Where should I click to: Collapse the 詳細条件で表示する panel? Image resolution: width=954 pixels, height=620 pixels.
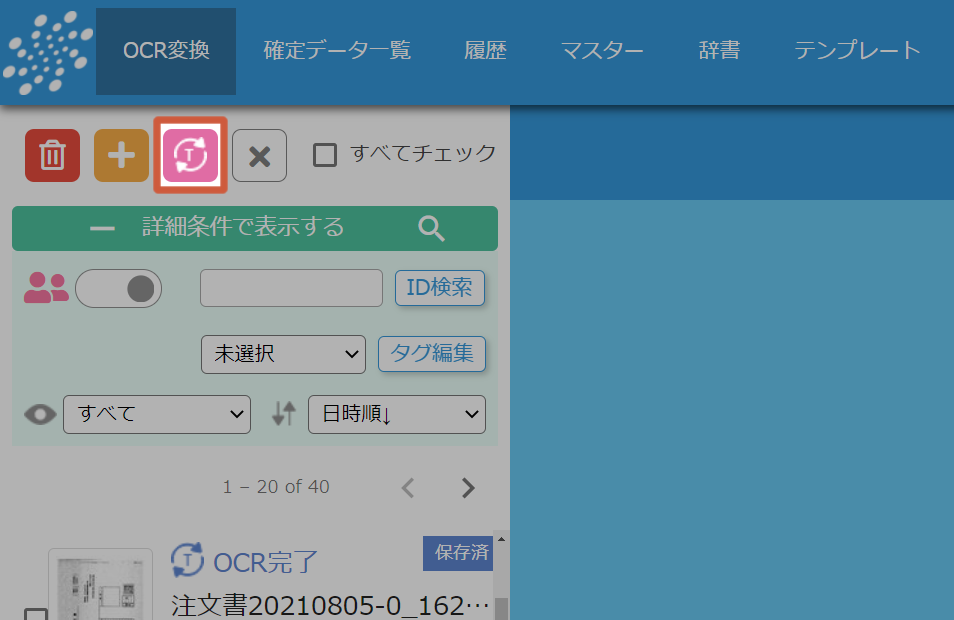[255, 228]
